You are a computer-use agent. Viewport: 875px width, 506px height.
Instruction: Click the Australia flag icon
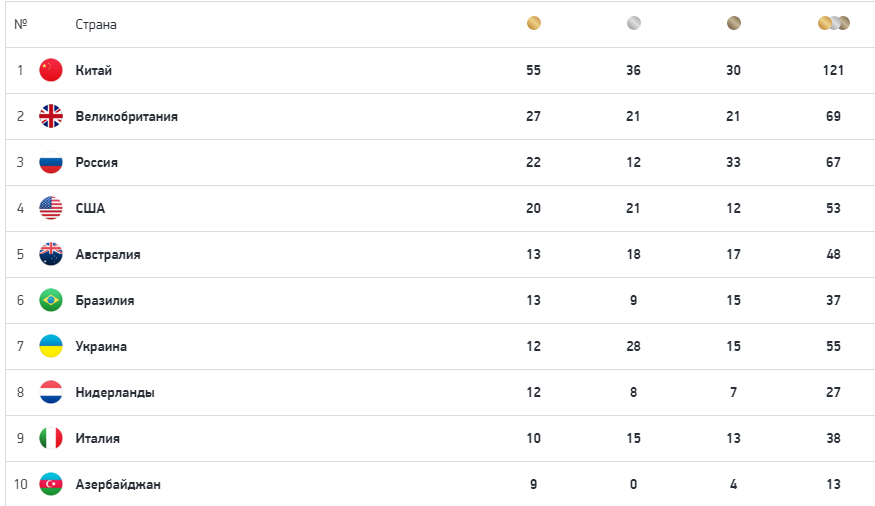click(x=51, y=254)
